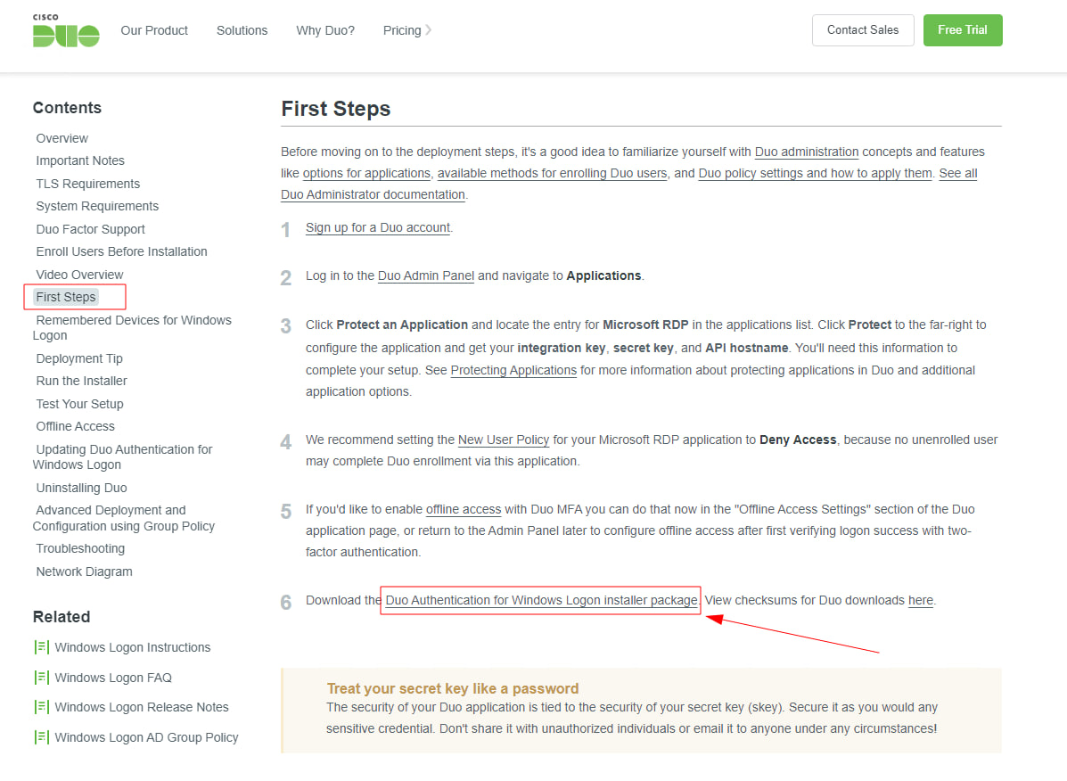
Task: Open Network Diagram section
Action: (x=84, y=571)
